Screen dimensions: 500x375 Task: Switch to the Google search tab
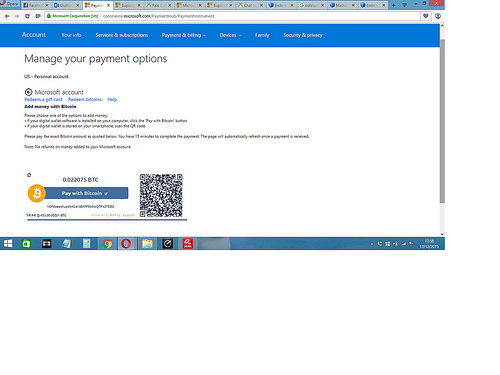(x=312, y=5)
